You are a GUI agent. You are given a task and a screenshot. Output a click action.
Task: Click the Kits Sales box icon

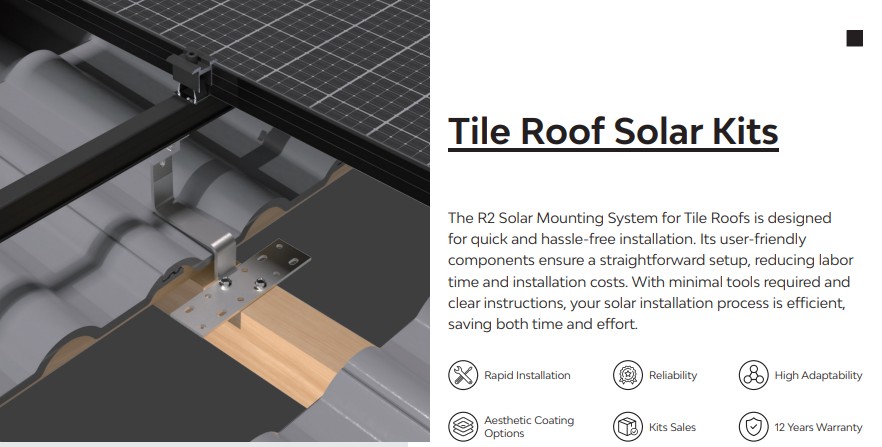pyautogui.click(x=628, y=427)
